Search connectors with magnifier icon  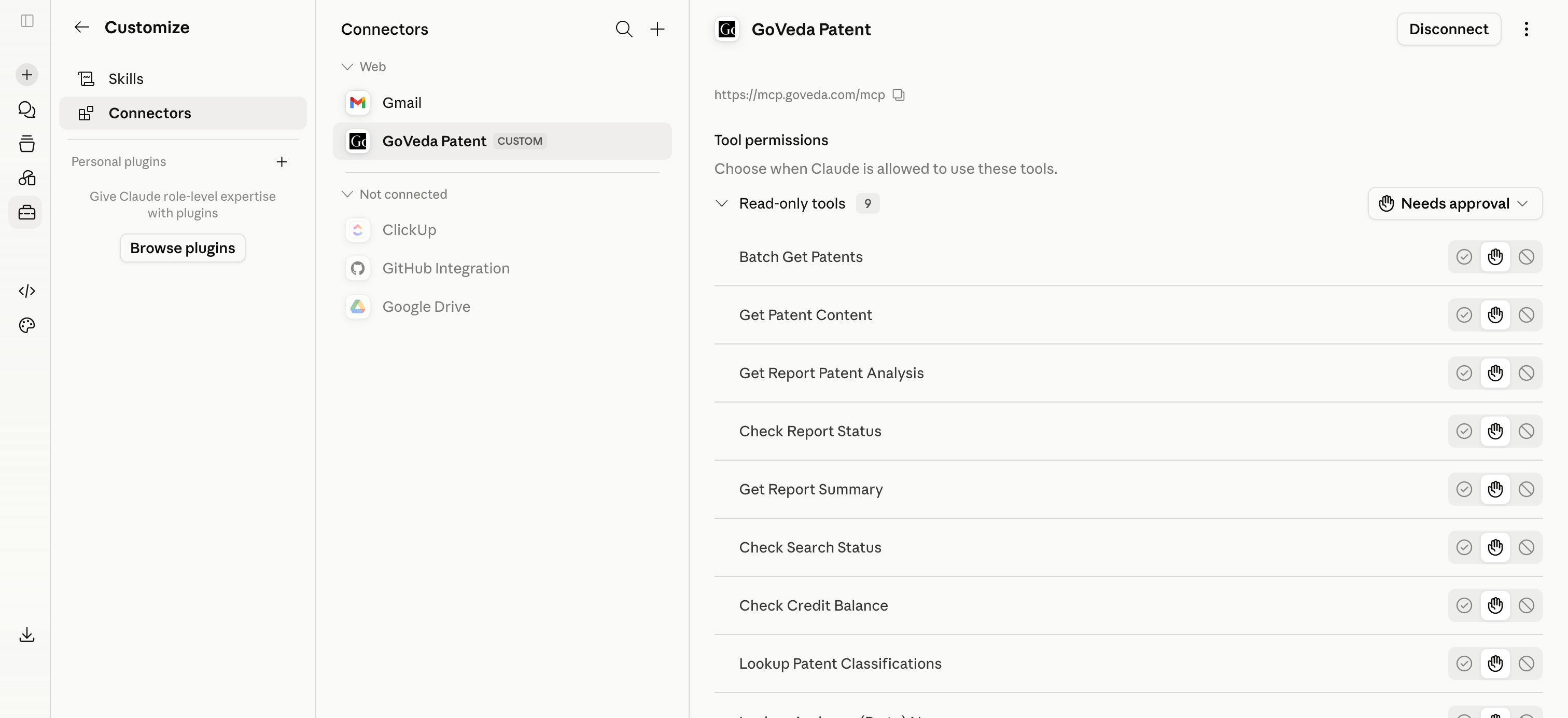click(623, 29)
